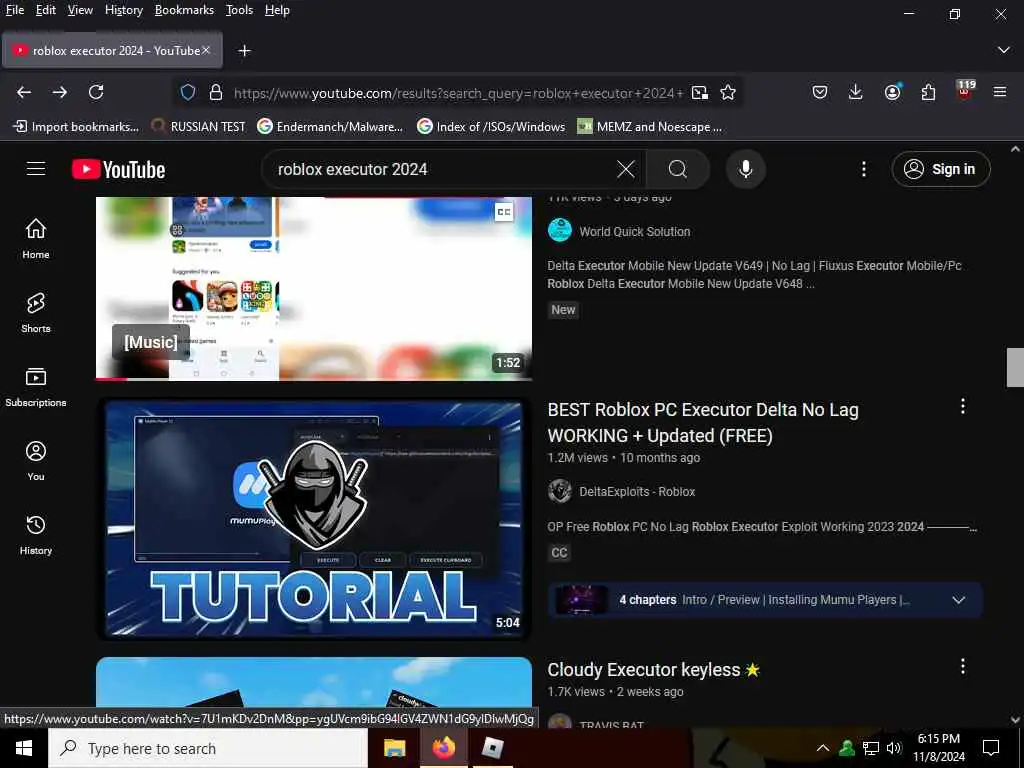The width and height of the screenshot is (1024, 768).
Task: Open the DeltaExploits - Roblox channel
Action: (637, 491)
